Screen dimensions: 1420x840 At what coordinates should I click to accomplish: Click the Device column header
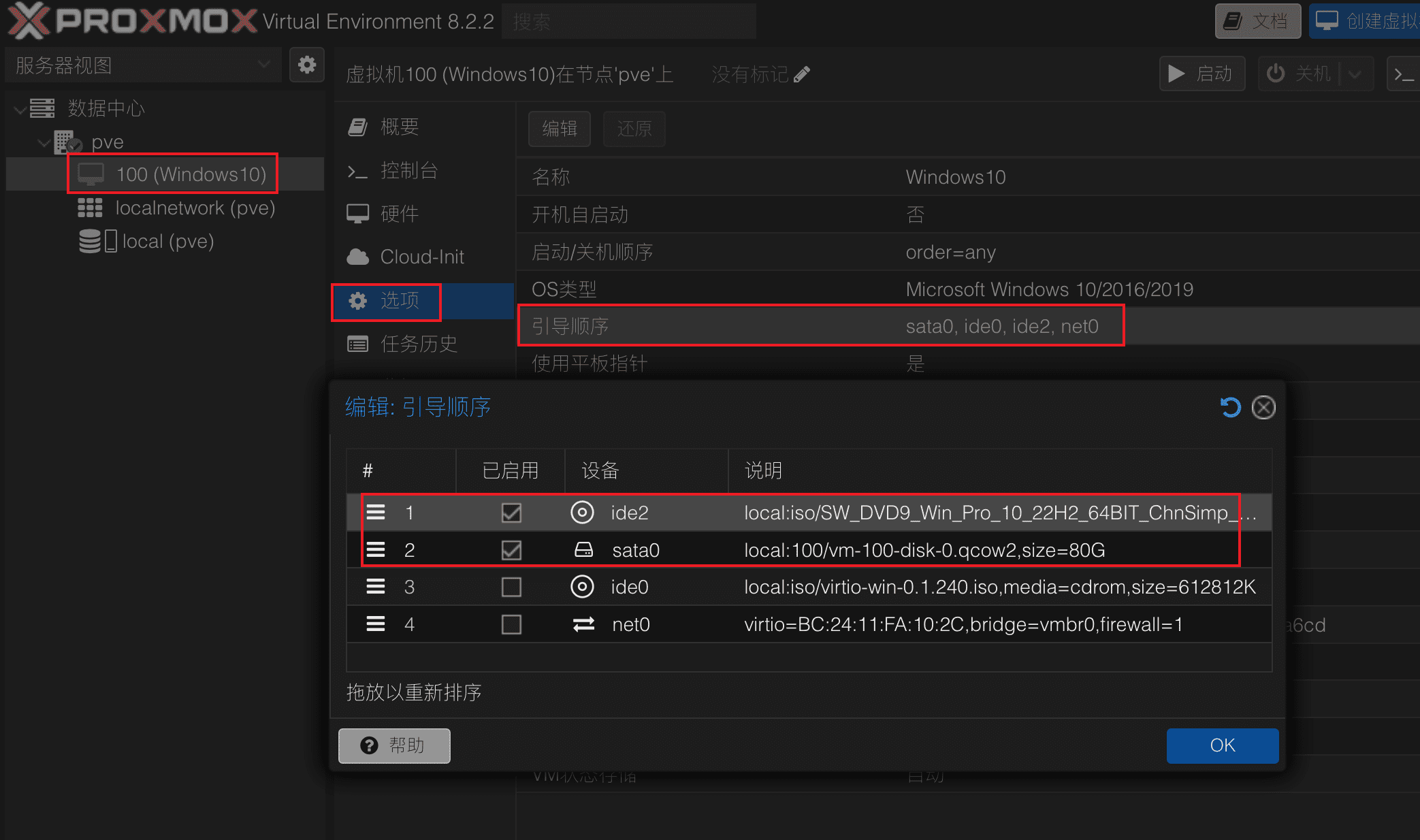pyautogui.click(x=647, y=470)
